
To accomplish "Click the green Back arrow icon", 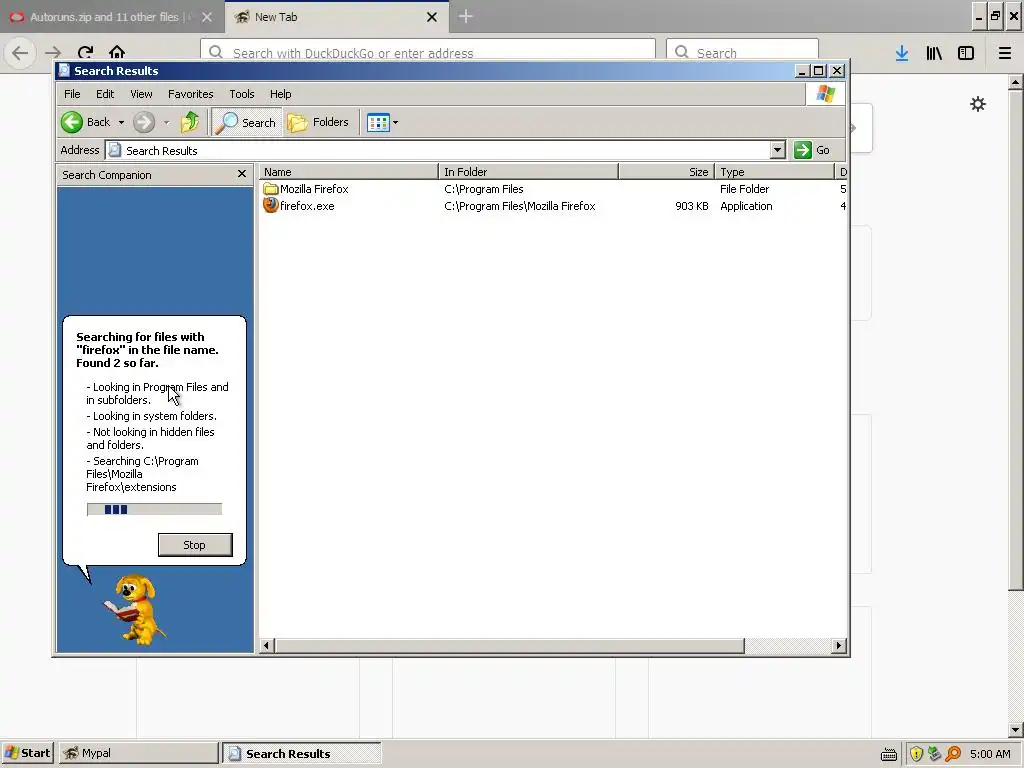I will point(72,122).
